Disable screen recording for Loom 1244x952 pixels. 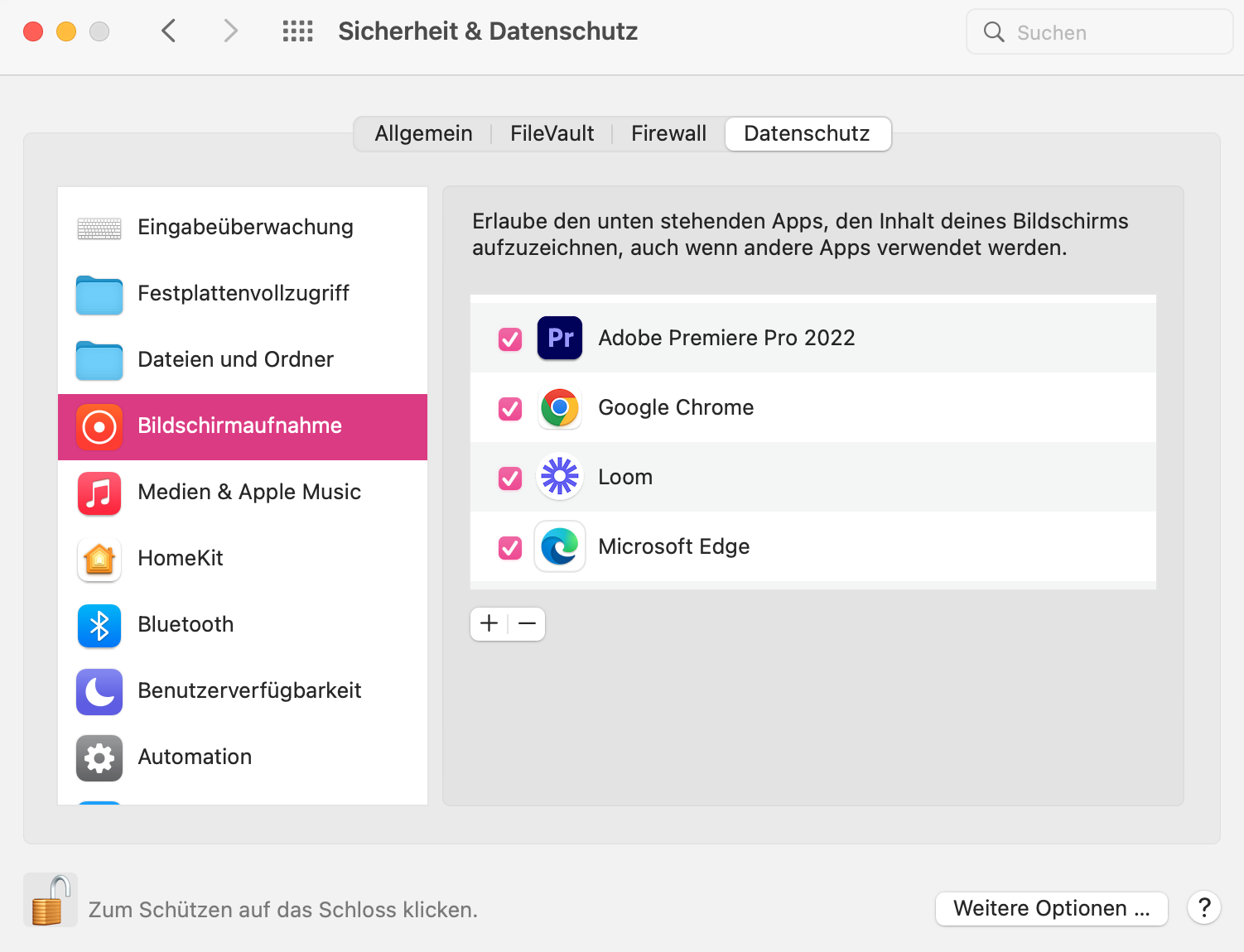pyautogui.click(x=510, y=478)
